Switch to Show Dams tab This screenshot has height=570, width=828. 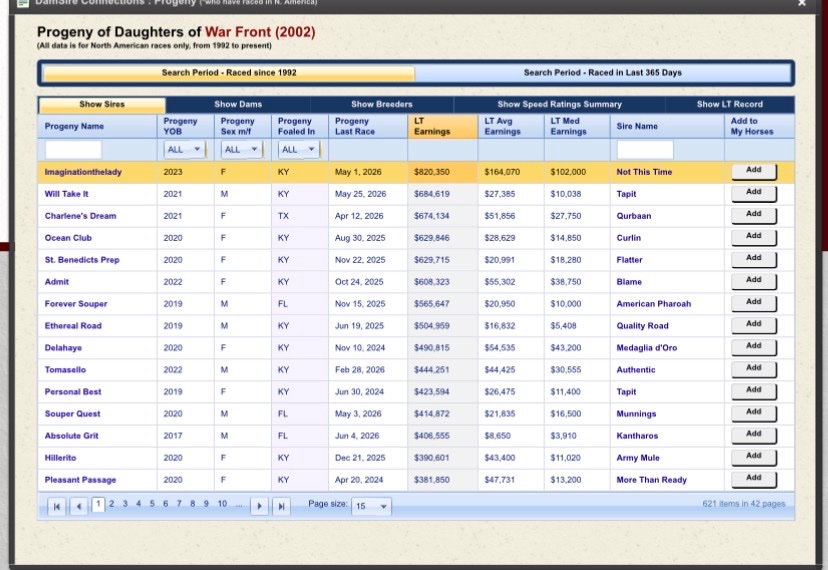[x=238, y=104]
